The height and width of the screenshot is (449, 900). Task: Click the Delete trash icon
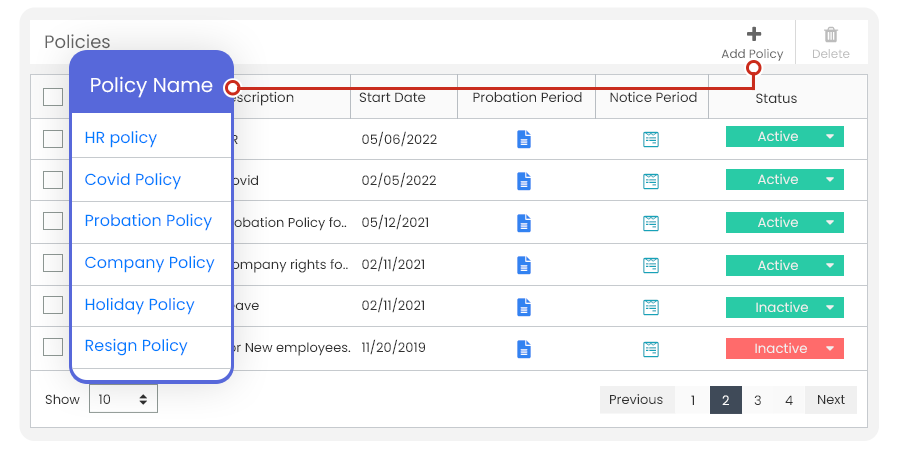pyautogui.click(x=831, y=34)
